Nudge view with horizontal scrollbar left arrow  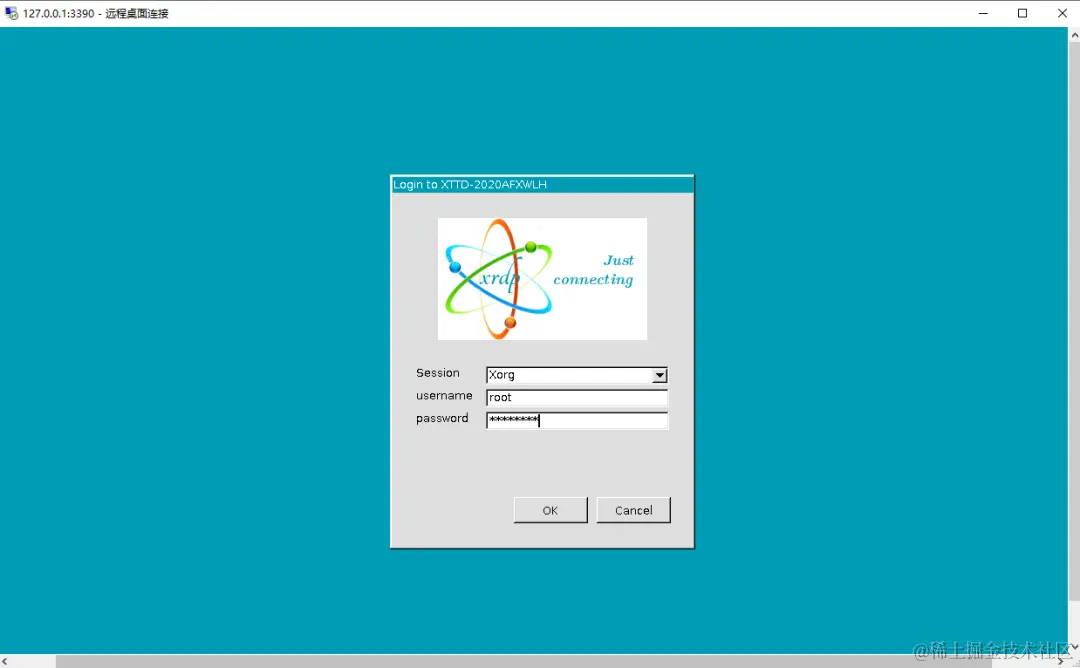pos(5,661)
